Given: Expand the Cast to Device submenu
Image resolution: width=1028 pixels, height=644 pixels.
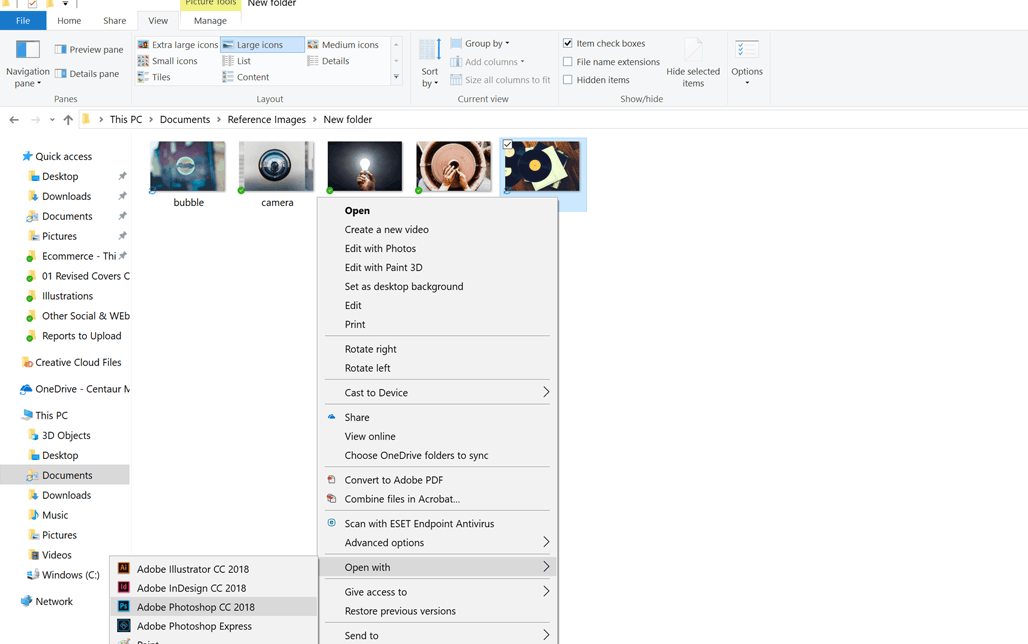Looking at the screenshot, I should coord(444,393).
